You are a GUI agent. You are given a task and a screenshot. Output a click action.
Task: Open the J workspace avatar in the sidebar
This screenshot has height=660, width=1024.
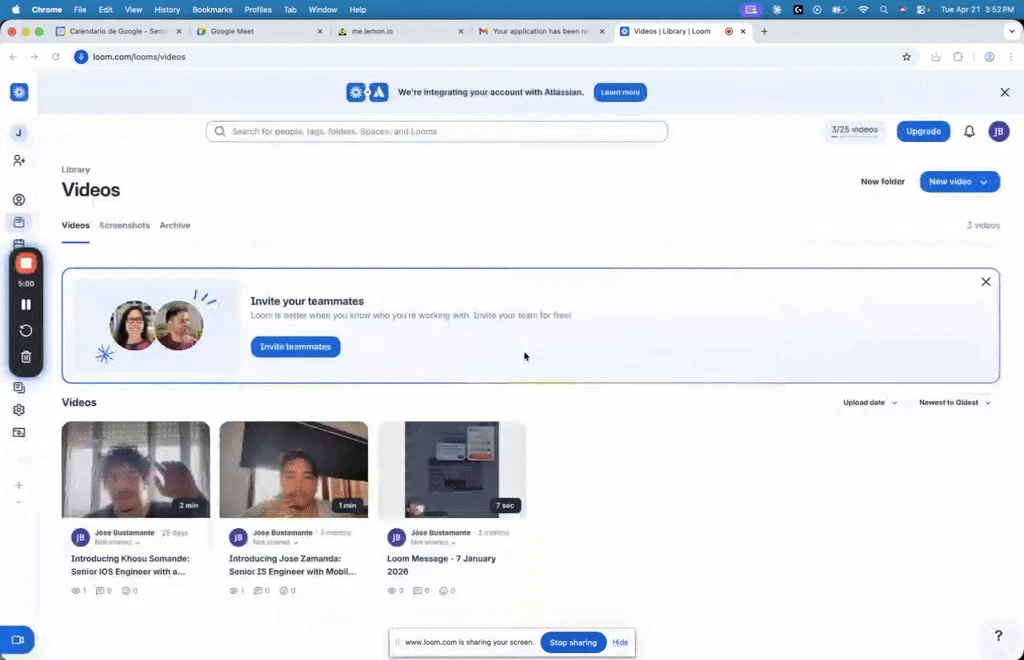(18, 133)
